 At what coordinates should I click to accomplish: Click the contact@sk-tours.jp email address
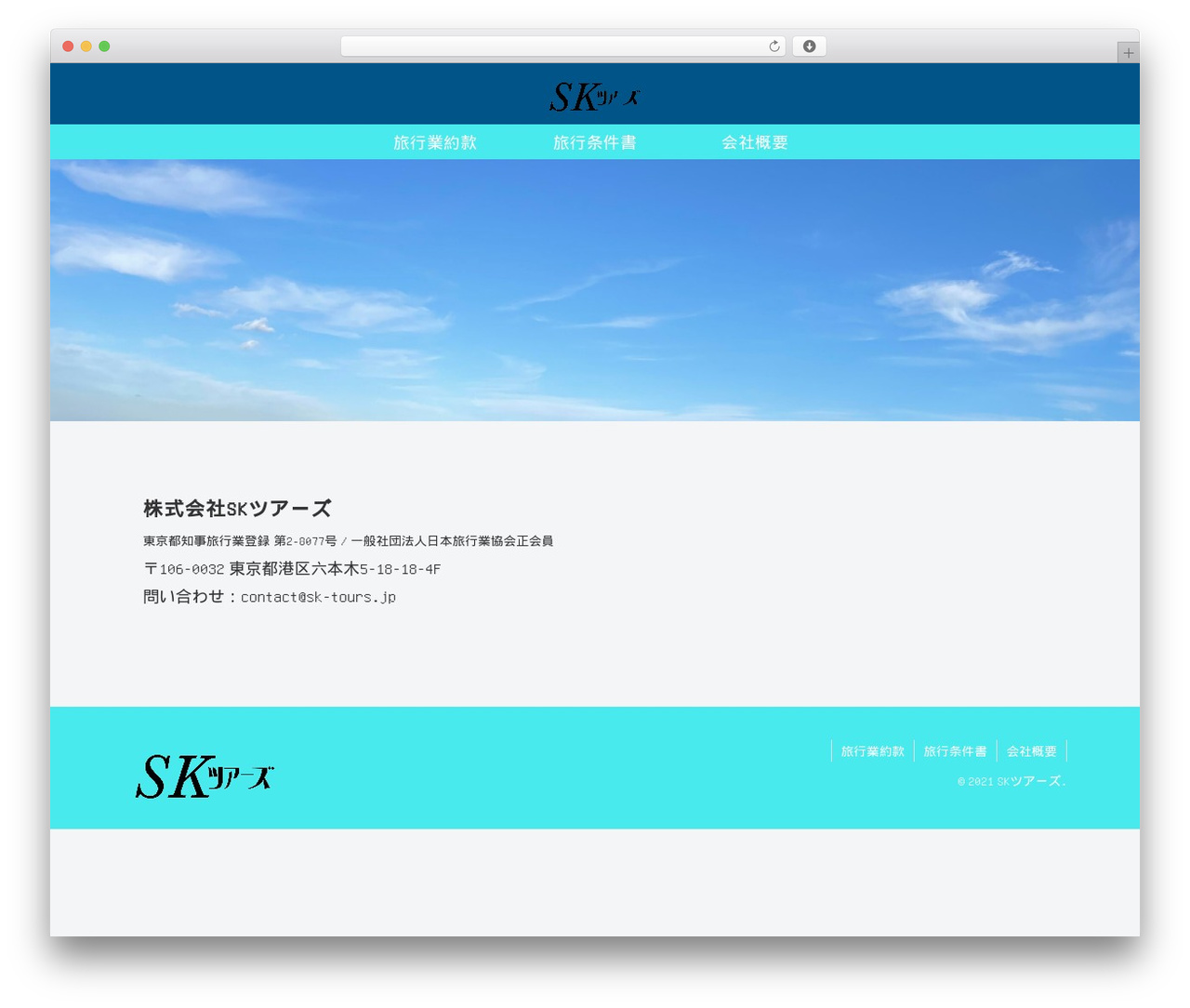click(318, 597)
